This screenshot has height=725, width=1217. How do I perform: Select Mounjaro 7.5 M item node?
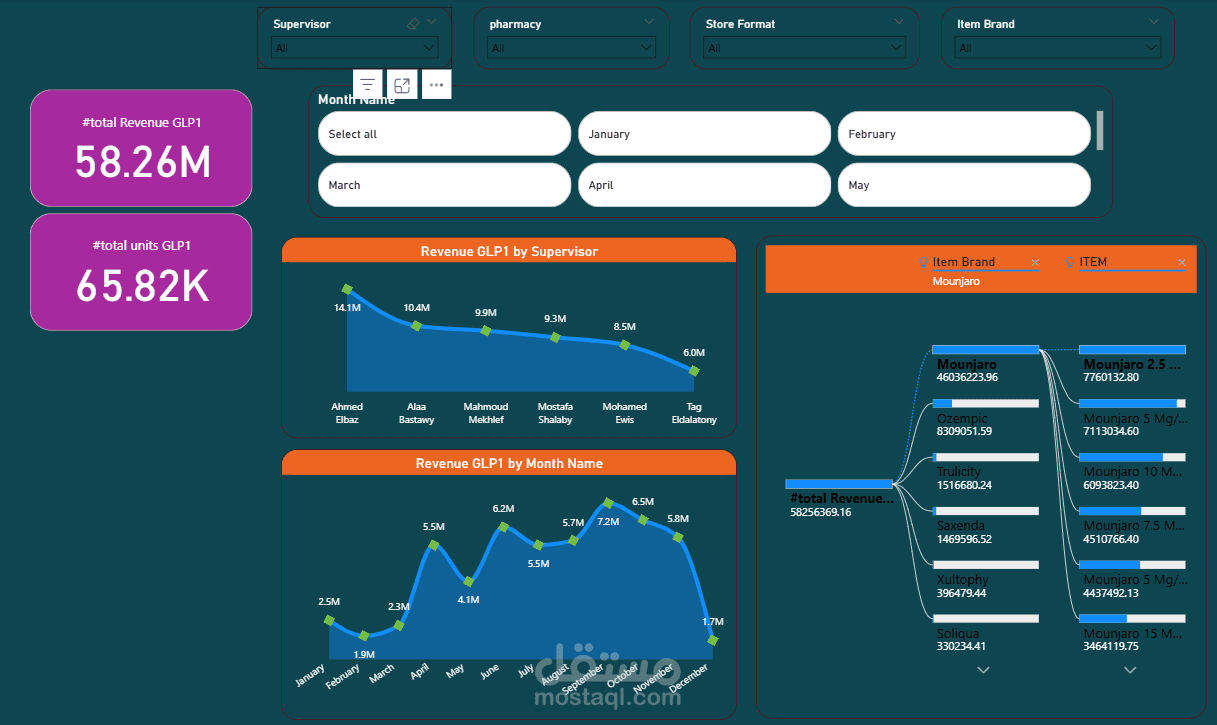[x=1132, y=526]
